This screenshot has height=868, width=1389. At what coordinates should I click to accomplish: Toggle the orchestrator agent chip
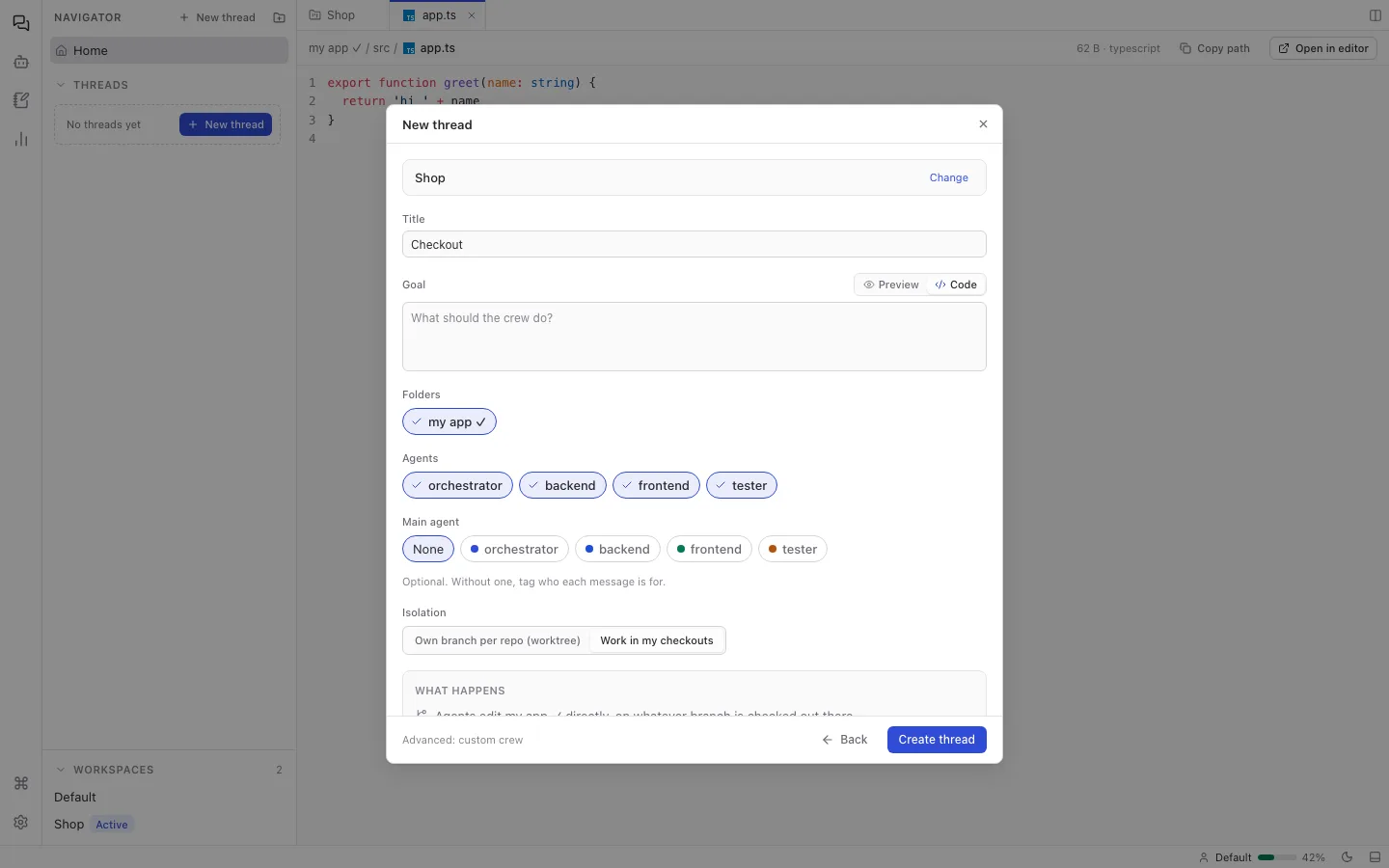tap(457, 485)
